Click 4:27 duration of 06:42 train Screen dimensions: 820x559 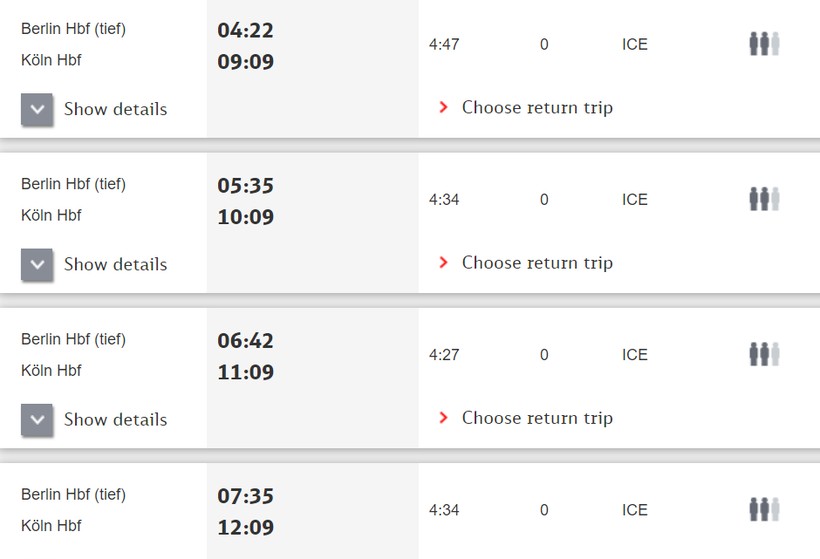pos(444,354)
